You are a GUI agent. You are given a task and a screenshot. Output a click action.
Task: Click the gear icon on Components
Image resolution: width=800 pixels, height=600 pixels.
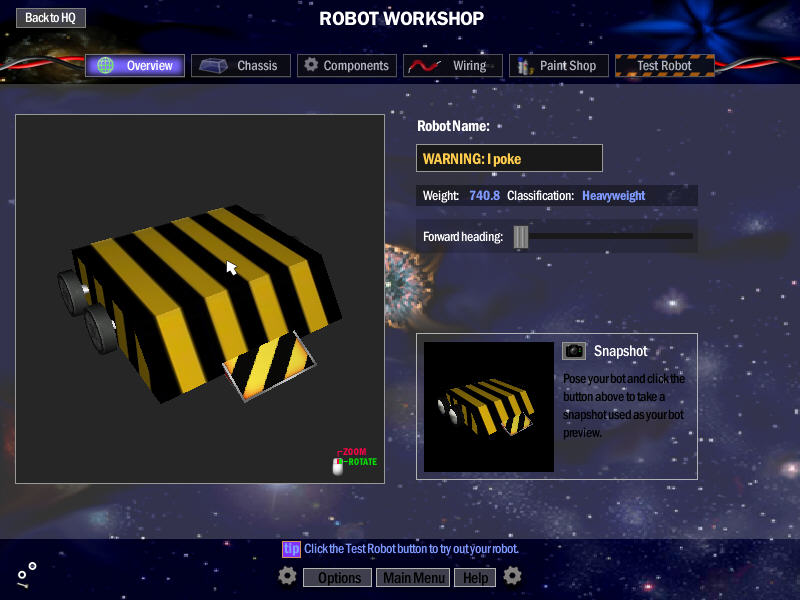click(311, 64)
